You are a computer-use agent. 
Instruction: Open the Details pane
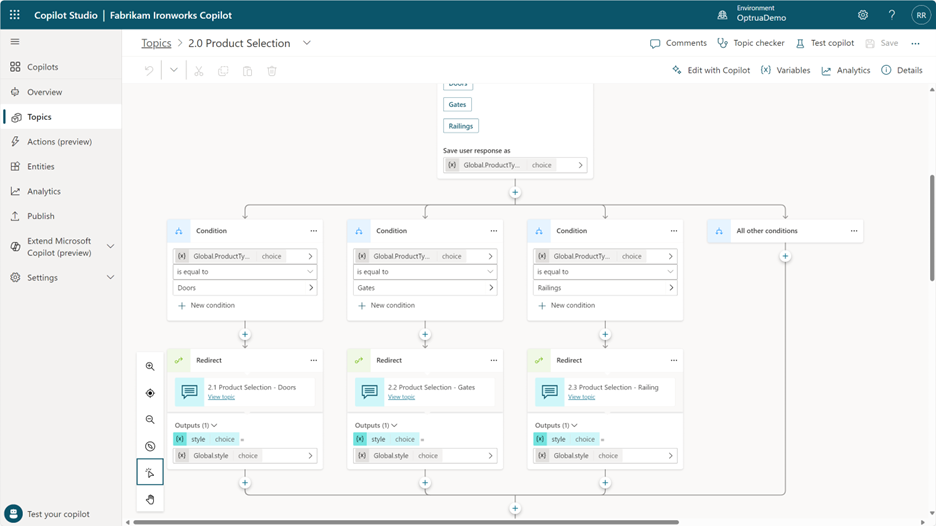point(902,70)
